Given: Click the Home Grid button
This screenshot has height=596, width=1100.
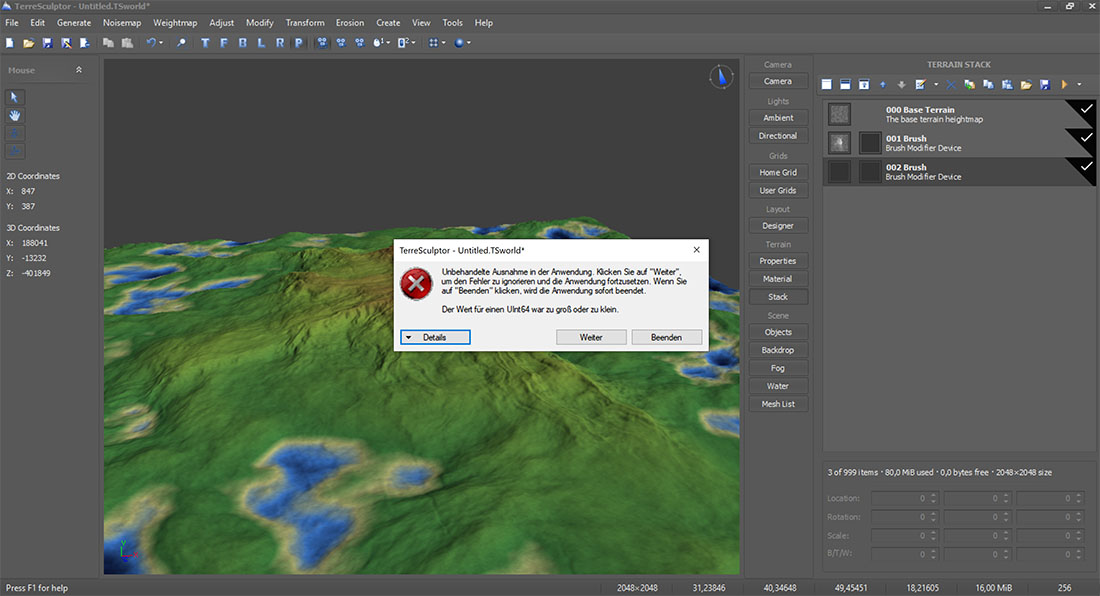Looking at the screenshot, I should (778, 172).
